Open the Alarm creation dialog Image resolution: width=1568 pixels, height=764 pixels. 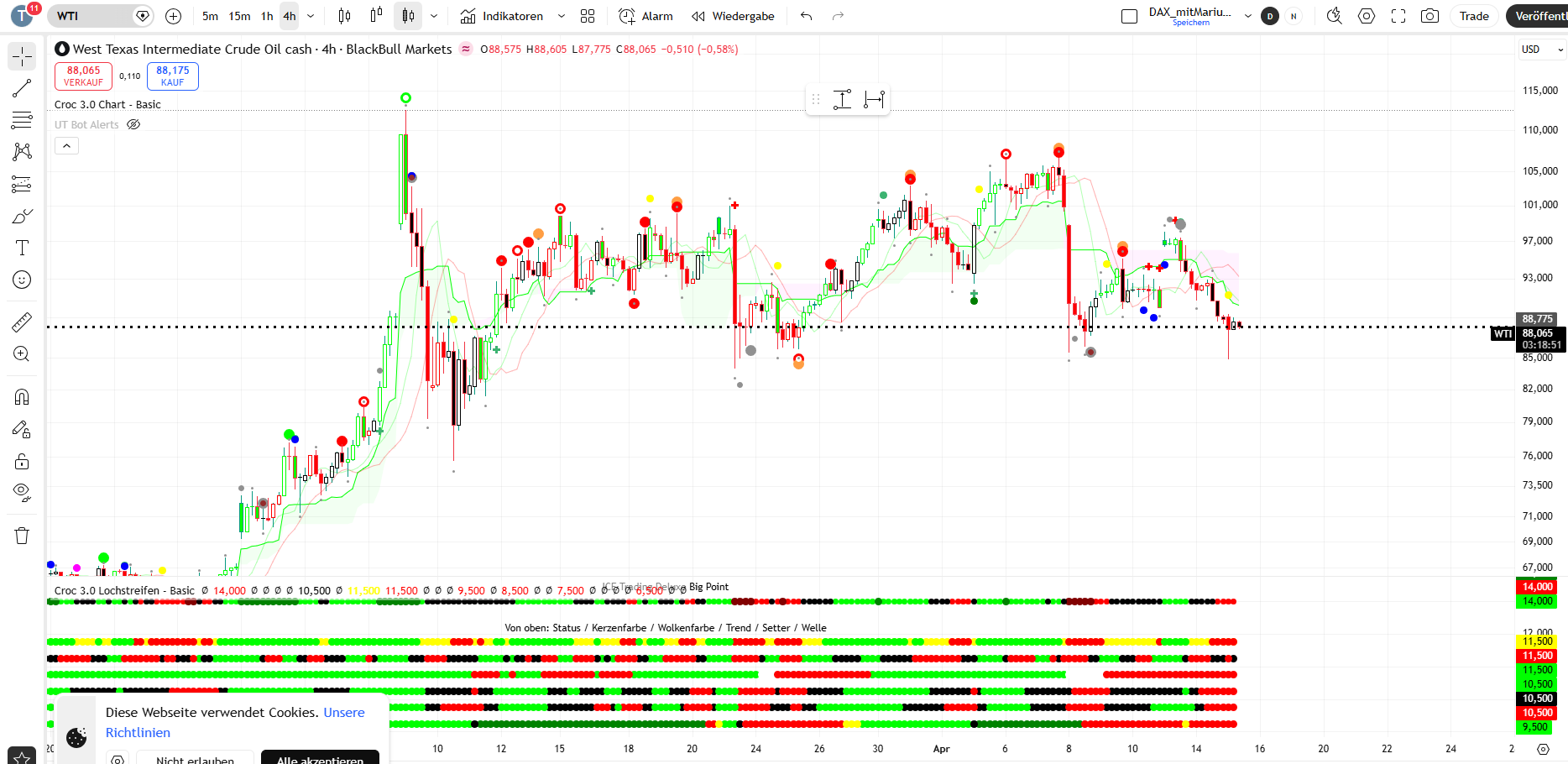(645, 16)
